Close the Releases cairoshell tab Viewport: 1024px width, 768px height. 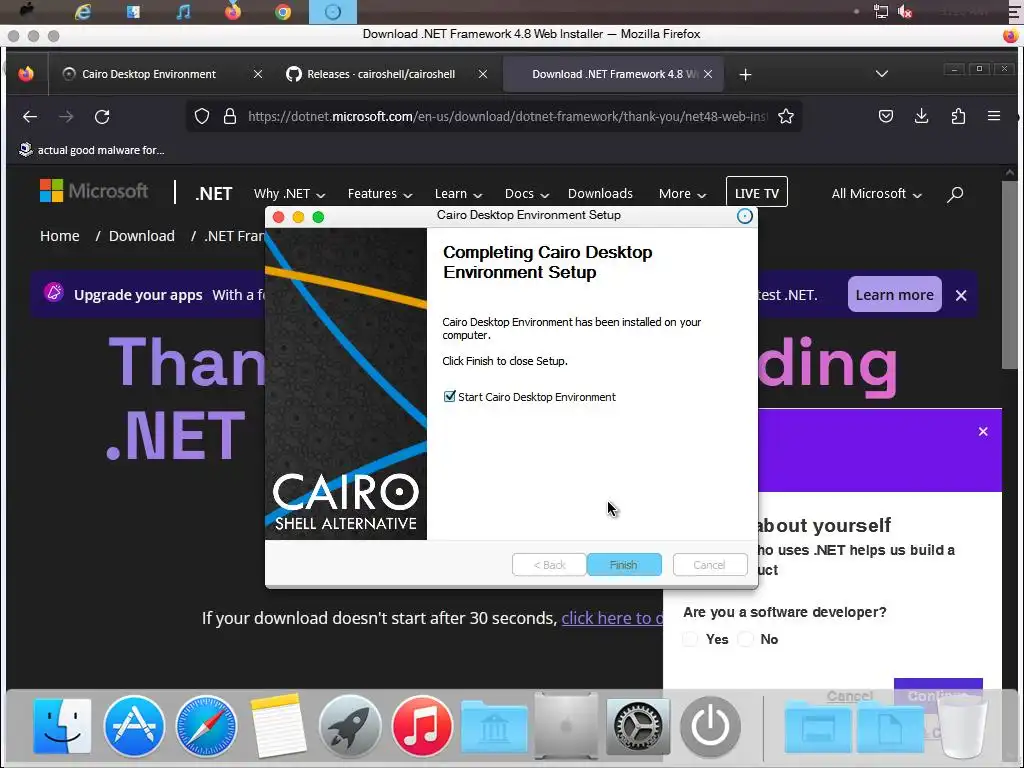pyautogui.click(x=483, y=74)
